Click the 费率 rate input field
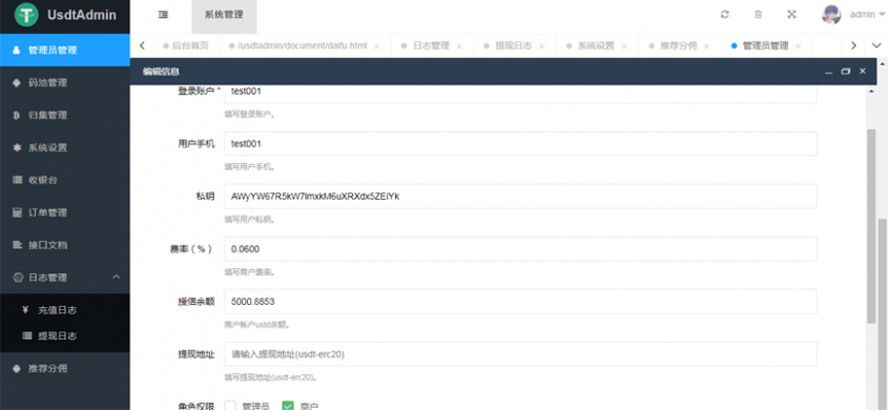This screenshot has width=888, height=410. (x=520, y=249)
